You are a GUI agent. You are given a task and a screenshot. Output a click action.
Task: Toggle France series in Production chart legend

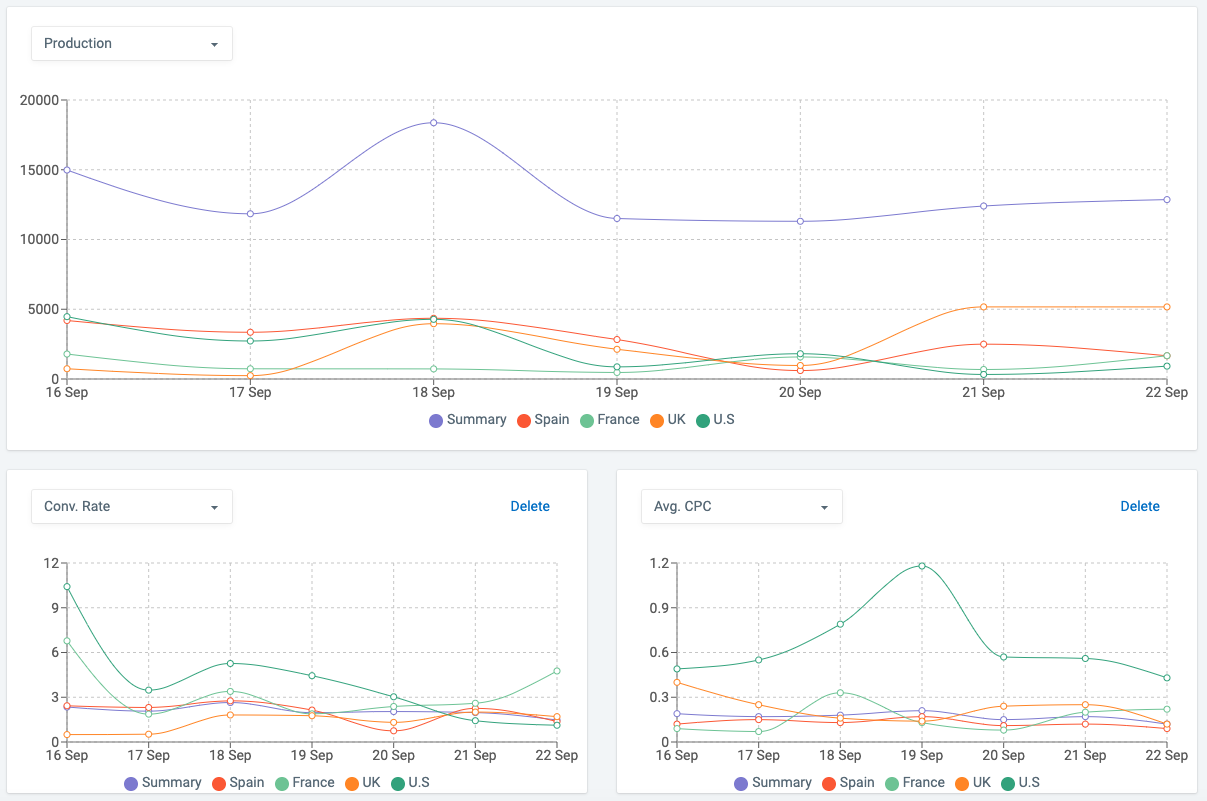[x=609, y=420]
